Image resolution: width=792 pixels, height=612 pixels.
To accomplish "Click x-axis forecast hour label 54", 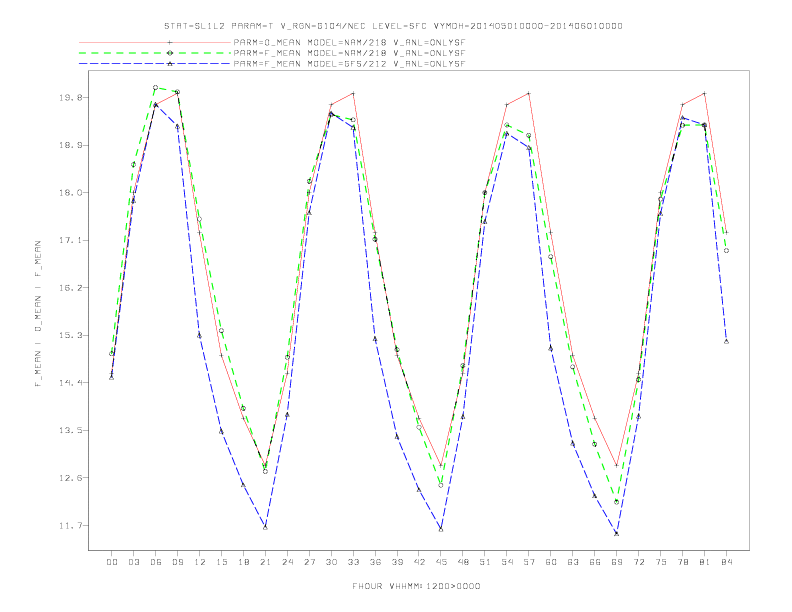I will tap(507, 562).
